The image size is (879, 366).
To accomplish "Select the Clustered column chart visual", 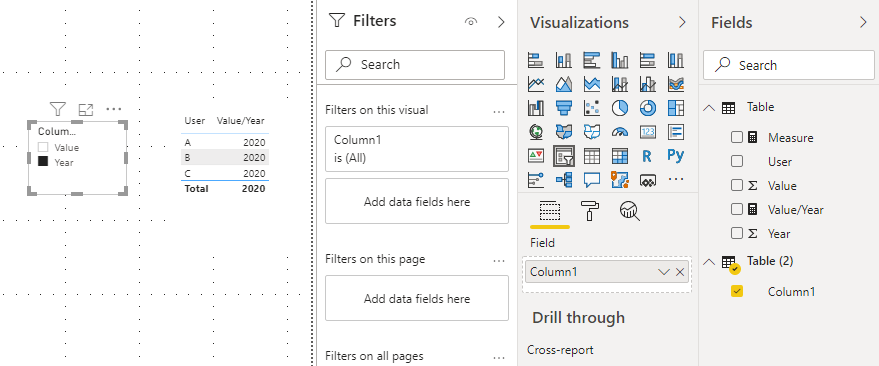I will [620, 59].
